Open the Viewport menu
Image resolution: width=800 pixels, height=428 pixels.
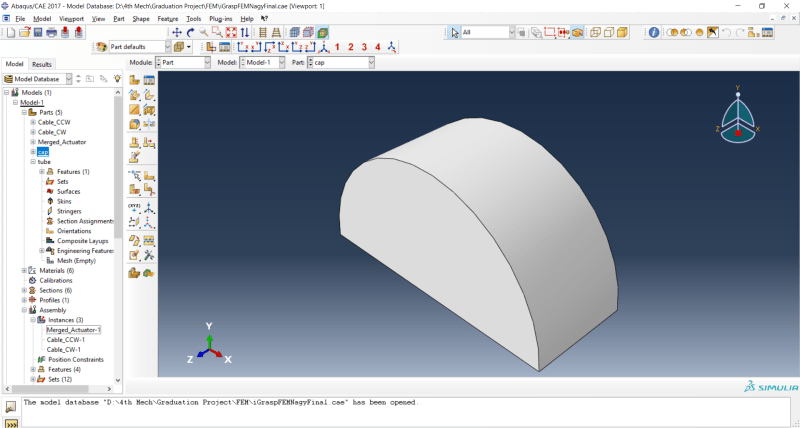[x=71, y=19]
